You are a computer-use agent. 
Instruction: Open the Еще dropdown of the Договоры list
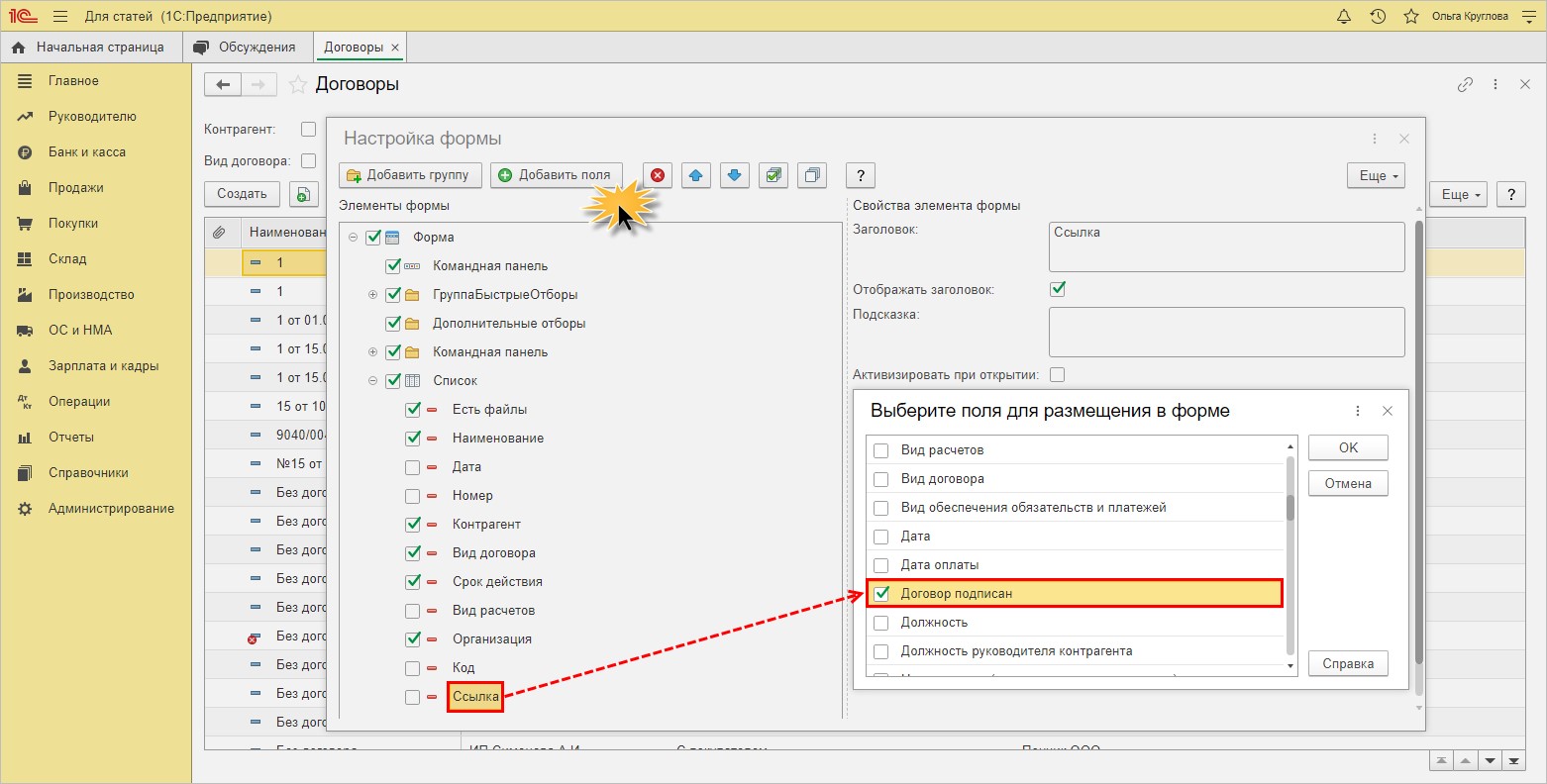pos(1459,195)
